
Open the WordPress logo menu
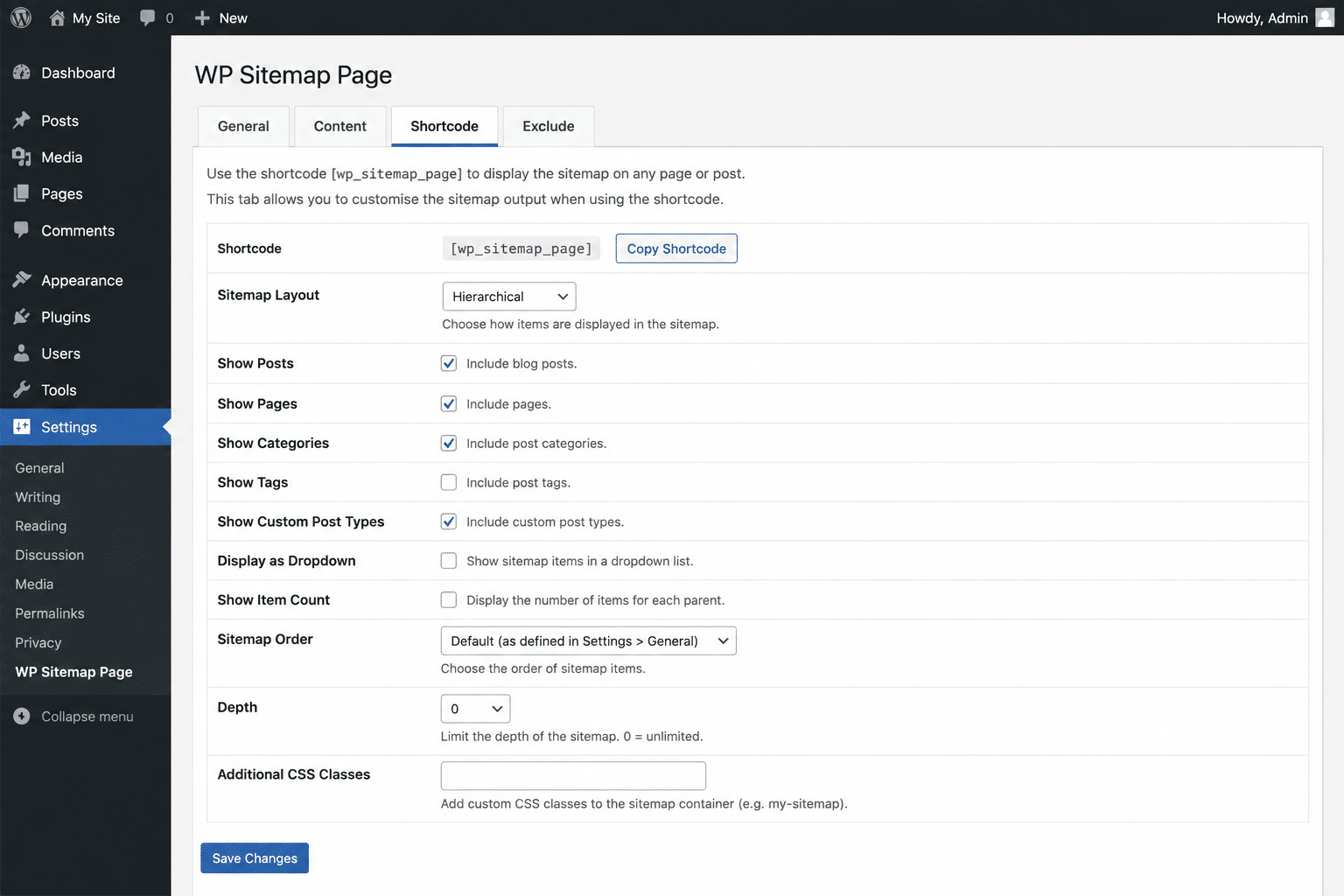coord(21,17)
